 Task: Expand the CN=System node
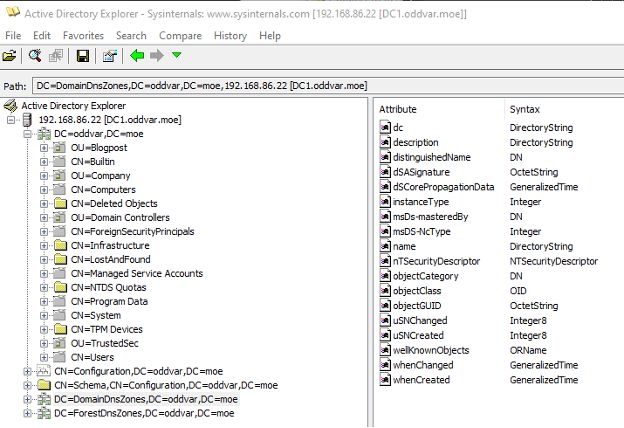tap(44, 315)
